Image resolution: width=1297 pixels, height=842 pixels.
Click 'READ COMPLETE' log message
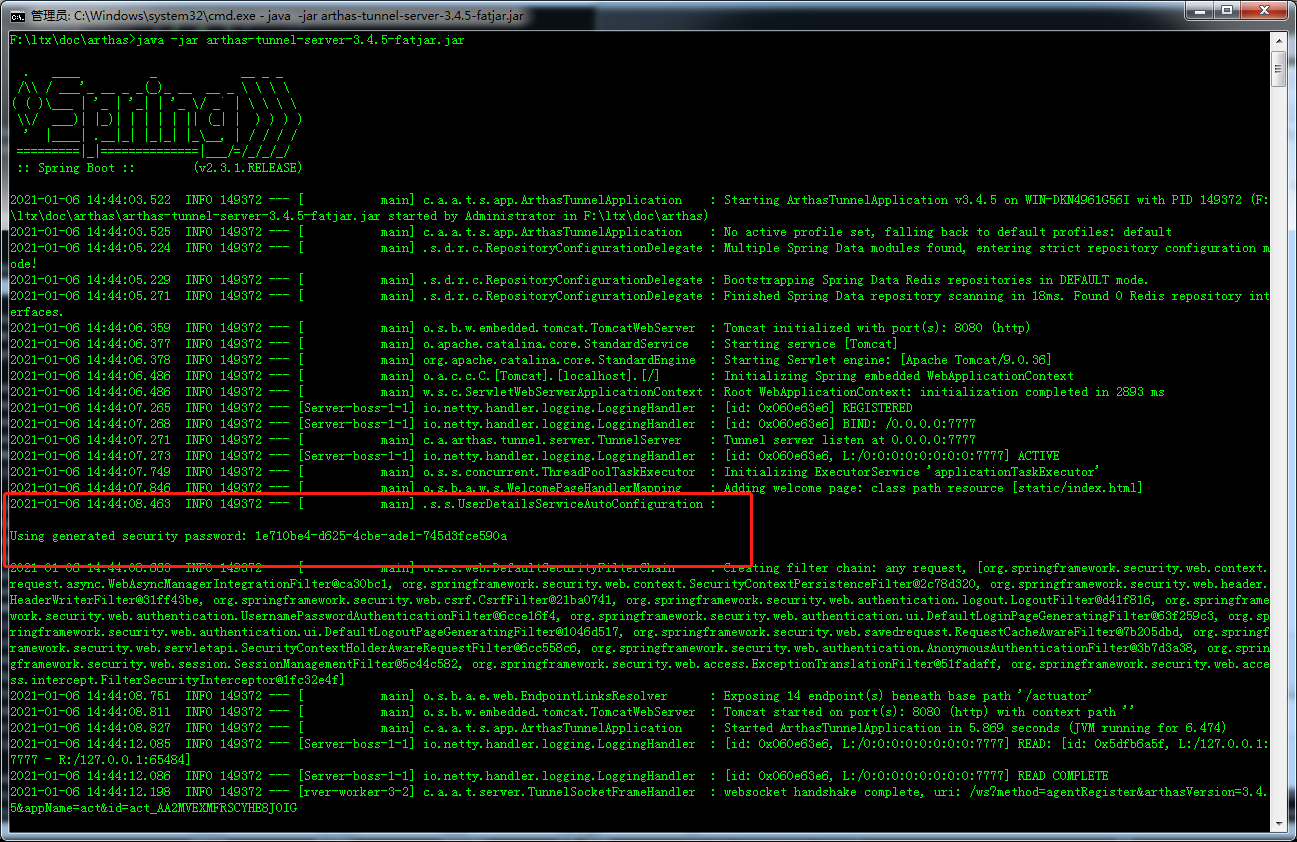point(1062,776)
